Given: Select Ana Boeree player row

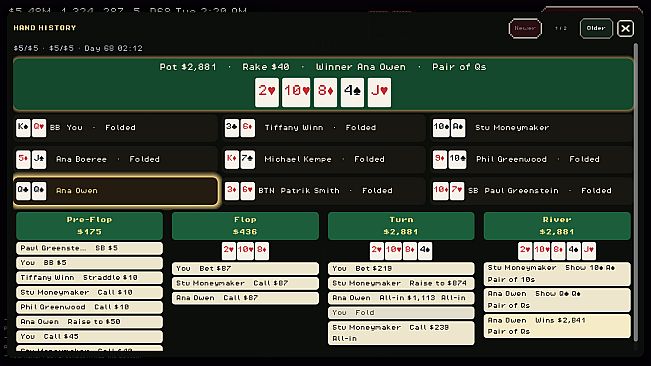Looking at the screenshot, I should point(115,159).
